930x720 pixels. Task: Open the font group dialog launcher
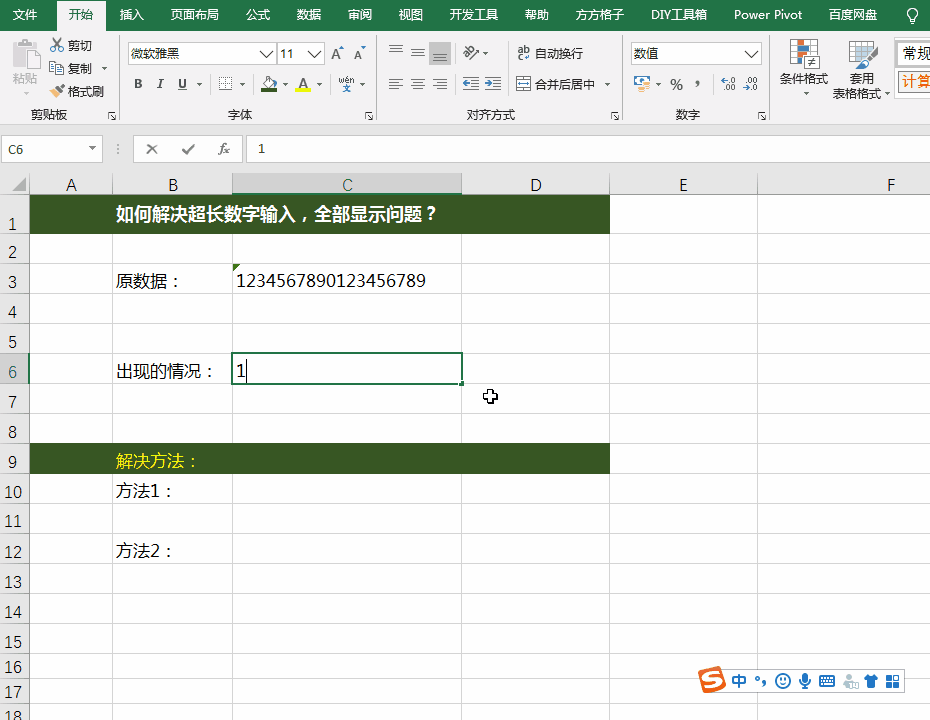click(368, 116)
